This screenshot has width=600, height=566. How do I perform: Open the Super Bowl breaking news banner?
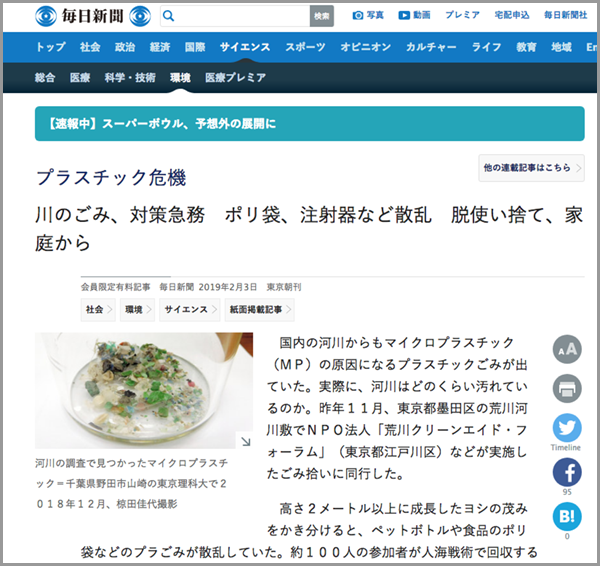310,124
